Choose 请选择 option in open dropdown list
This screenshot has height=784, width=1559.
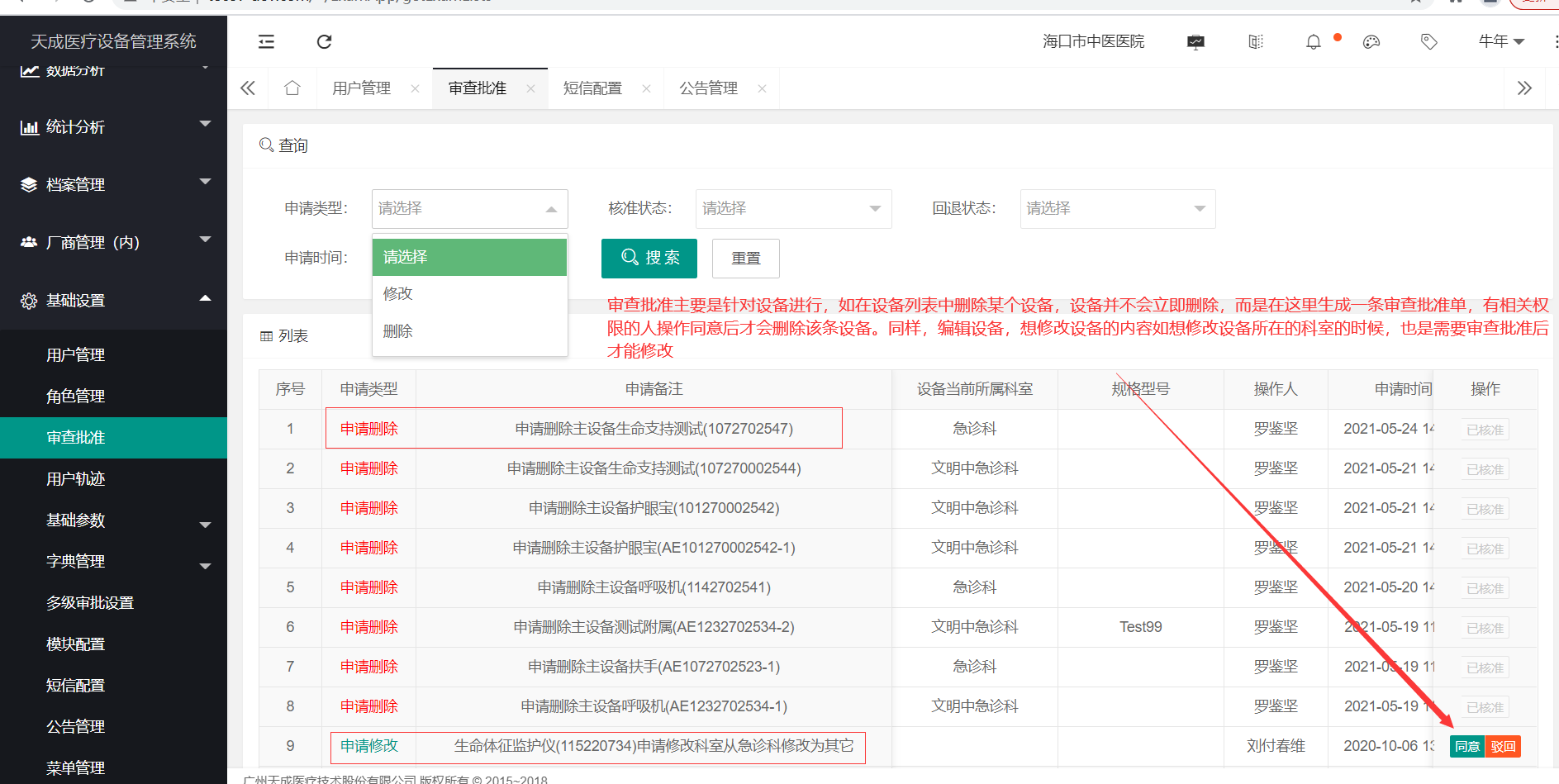(x=469, y=257)
